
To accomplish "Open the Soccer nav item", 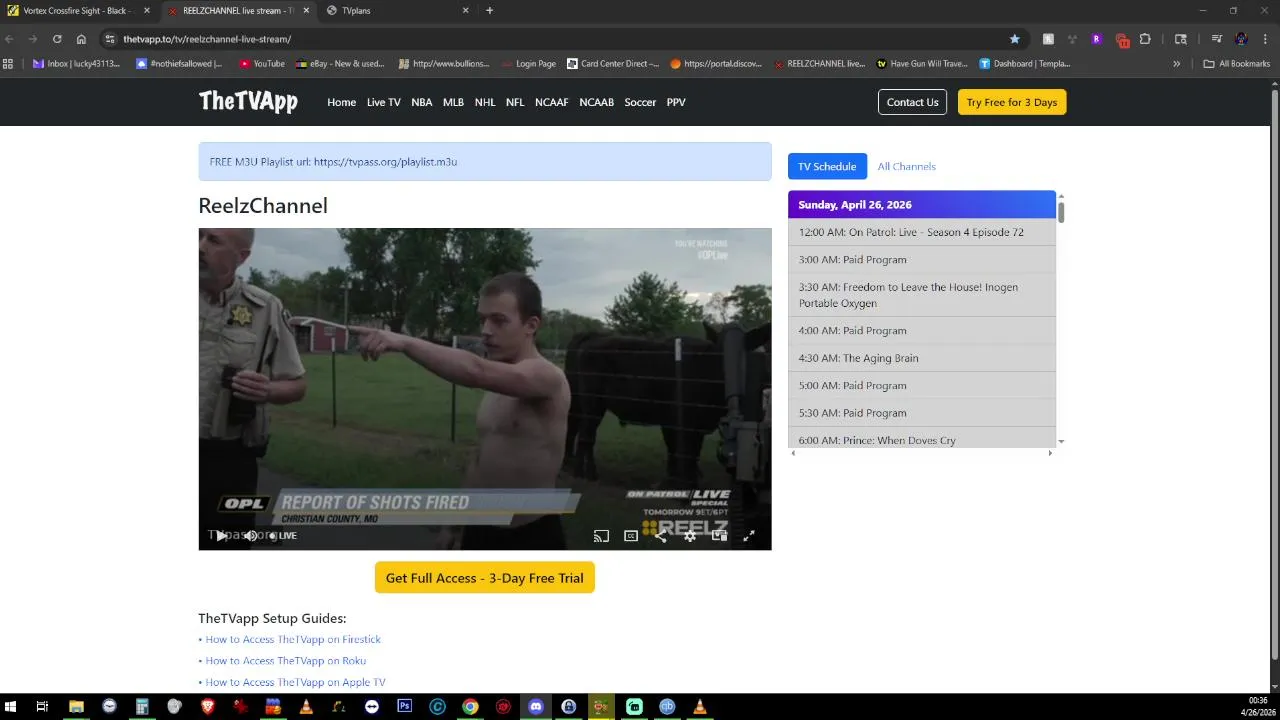I will (640, 102).
